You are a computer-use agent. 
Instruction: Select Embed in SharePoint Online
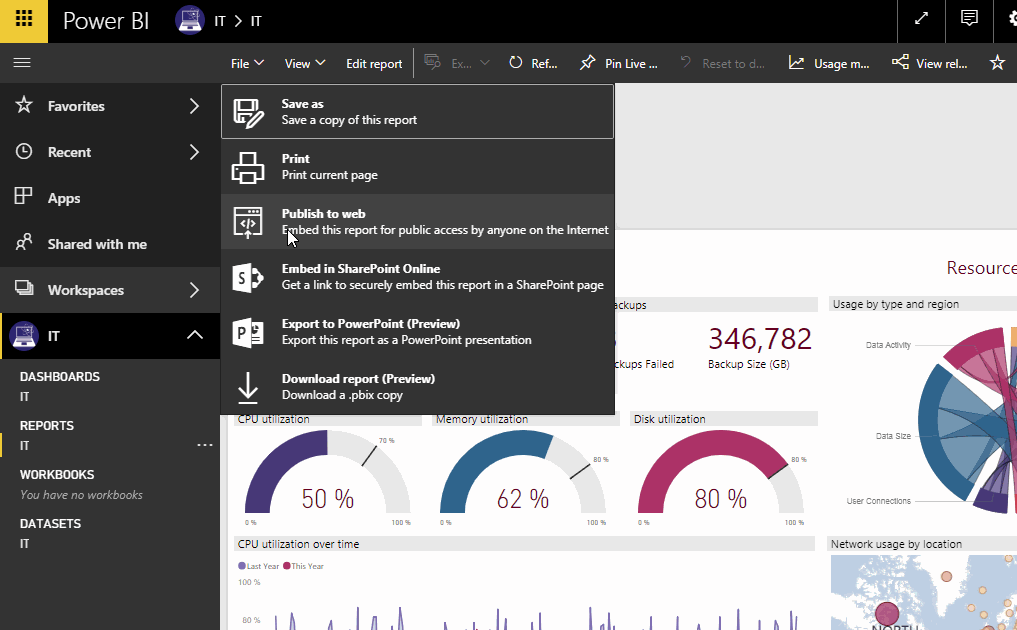pyautogui.click(x=417, y=276)
